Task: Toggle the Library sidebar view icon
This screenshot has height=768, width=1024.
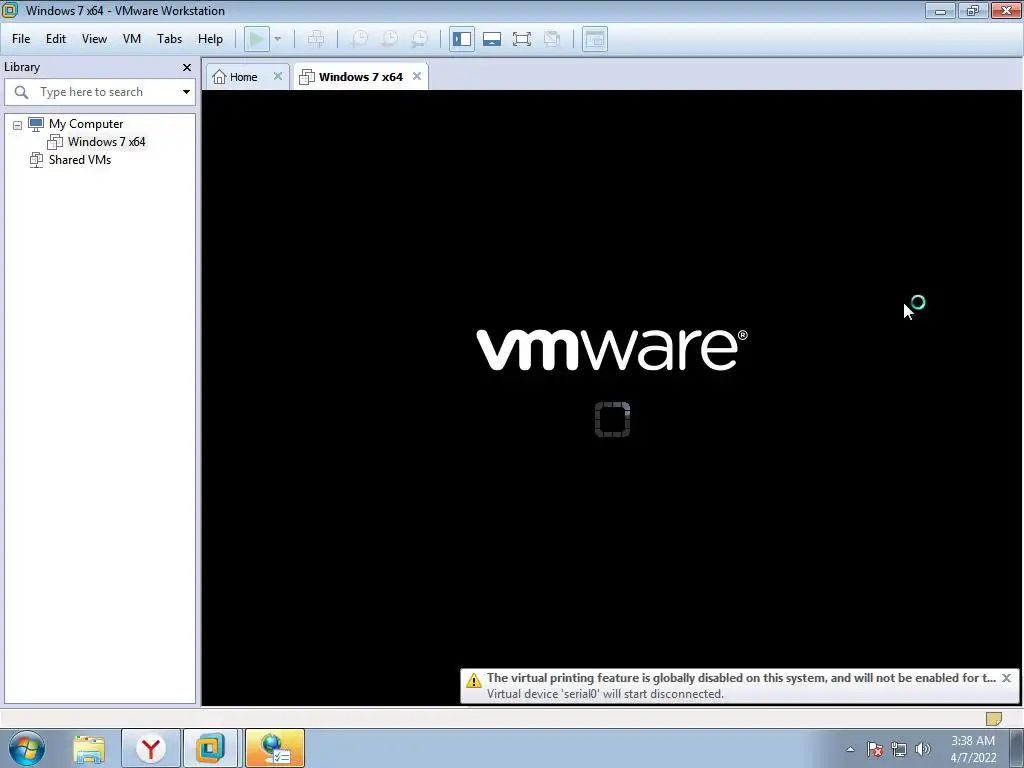Action: coord(462,39)
